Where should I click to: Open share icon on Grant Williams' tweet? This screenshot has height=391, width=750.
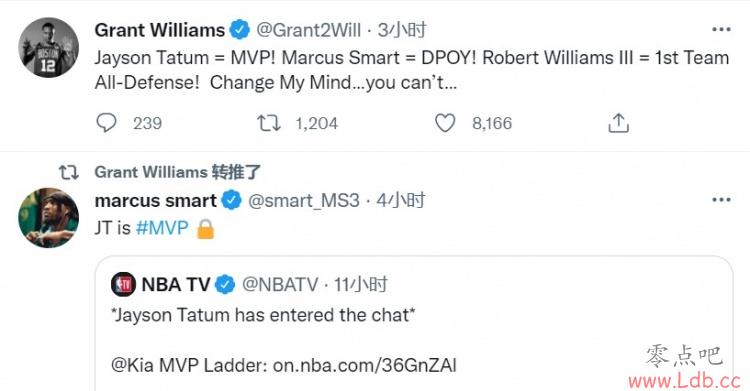[618, 123]
